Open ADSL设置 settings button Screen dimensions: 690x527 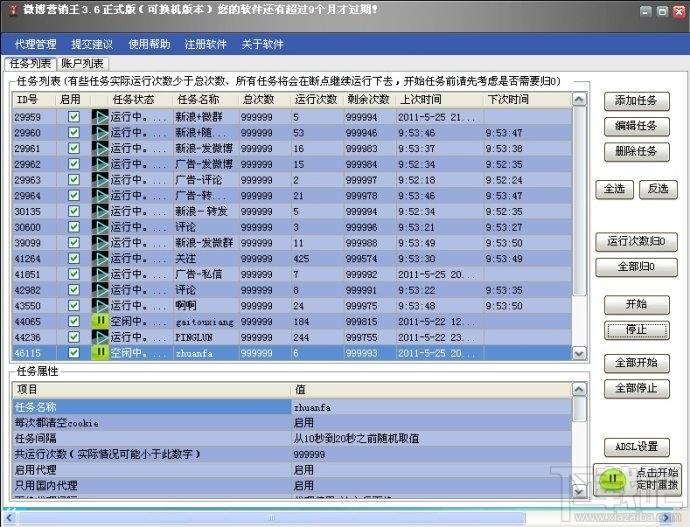click(636, 447)
